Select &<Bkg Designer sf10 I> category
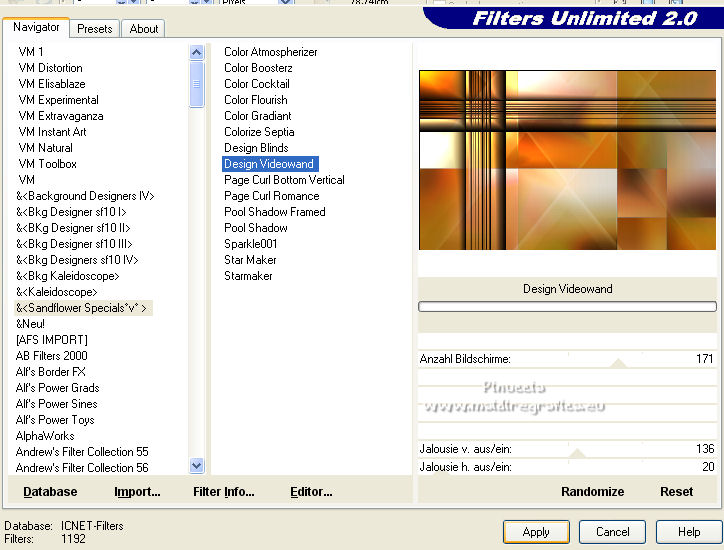Viewport: 724px width, 550px height. [x=71, y=212]
